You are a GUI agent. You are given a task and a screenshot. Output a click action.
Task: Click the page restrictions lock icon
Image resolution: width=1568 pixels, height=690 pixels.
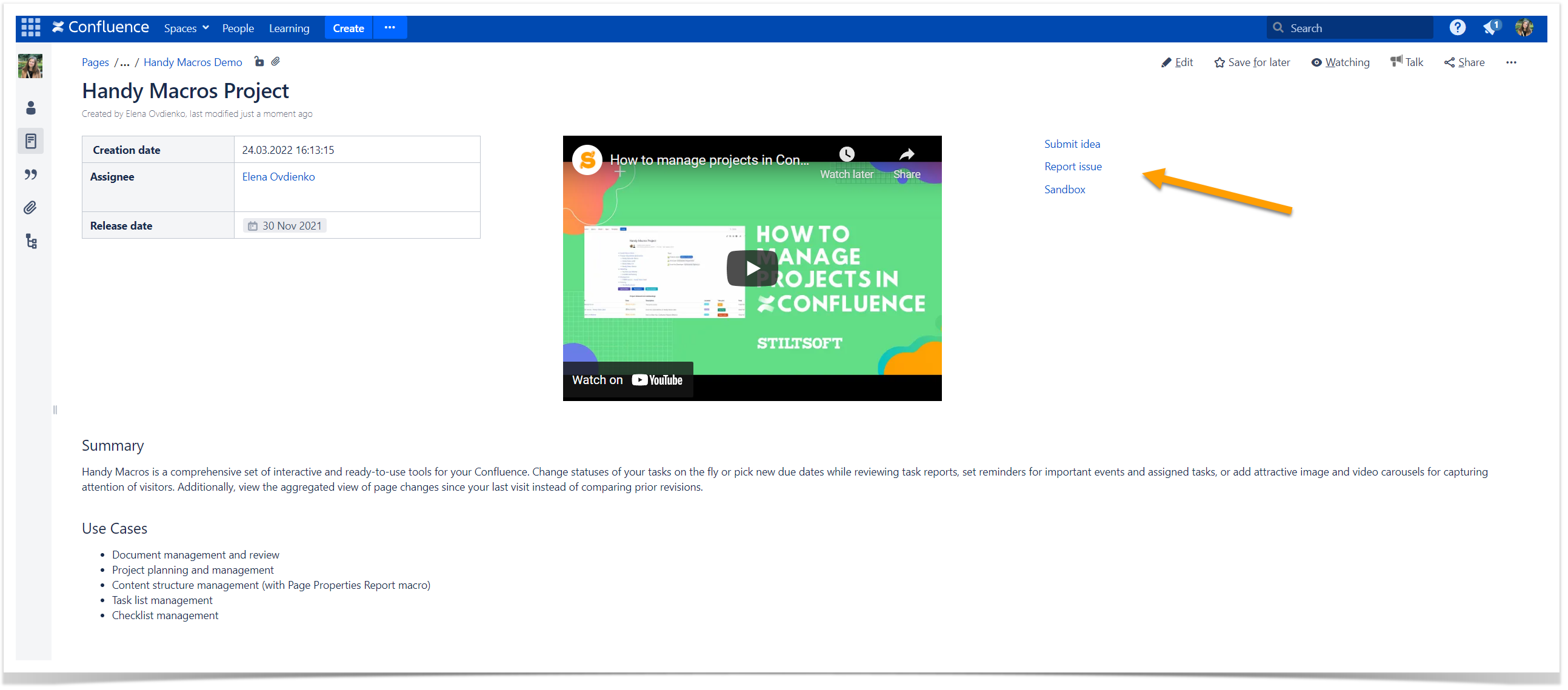[259, 61]
